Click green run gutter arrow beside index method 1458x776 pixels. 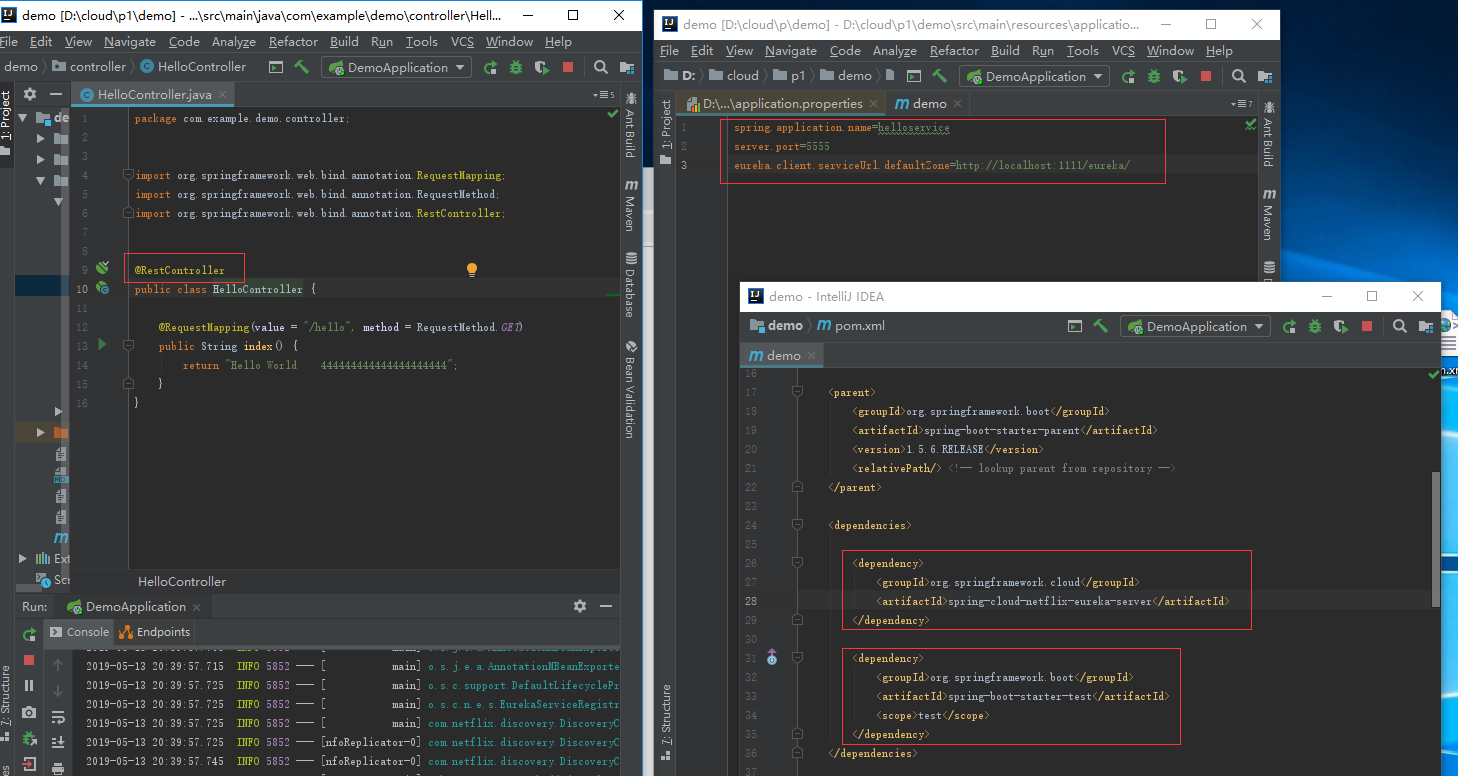[x=102, y=345]
